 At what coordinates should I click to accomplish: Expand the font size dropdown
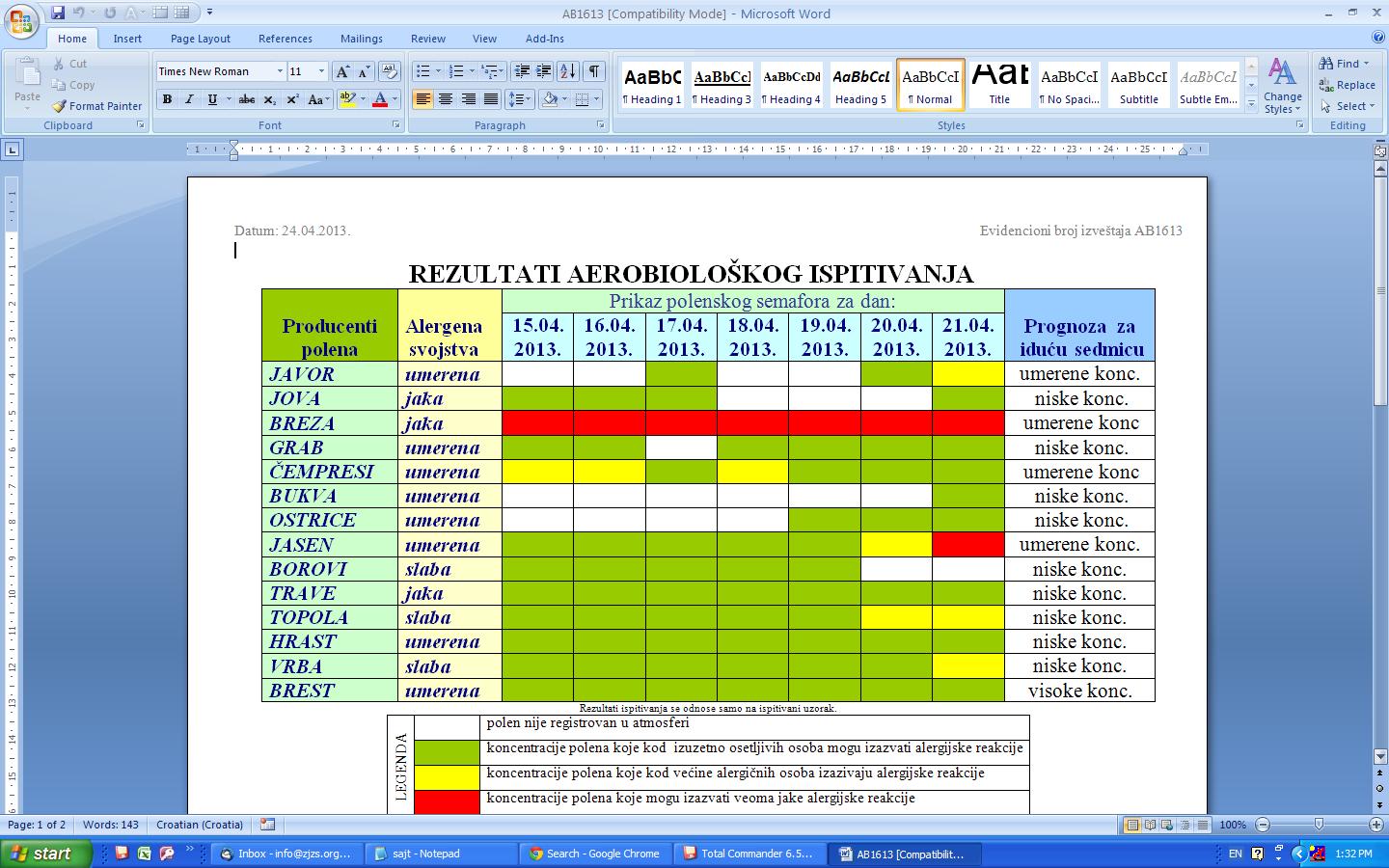(x=322, y=71)
